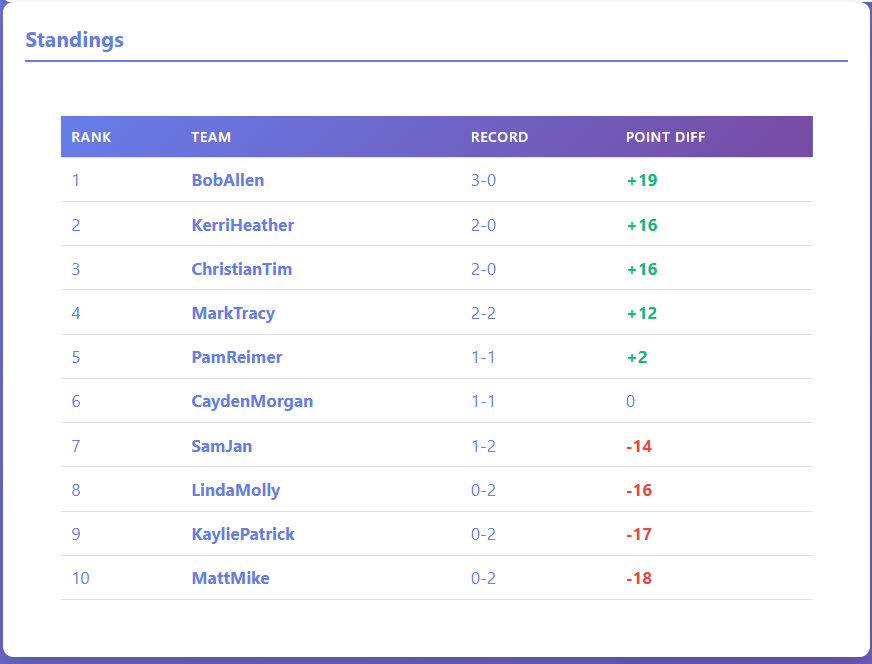The width and height of the screenshot is (872, 664).
Task: Click the LindaMolly team name
Action: coord(235,490)
